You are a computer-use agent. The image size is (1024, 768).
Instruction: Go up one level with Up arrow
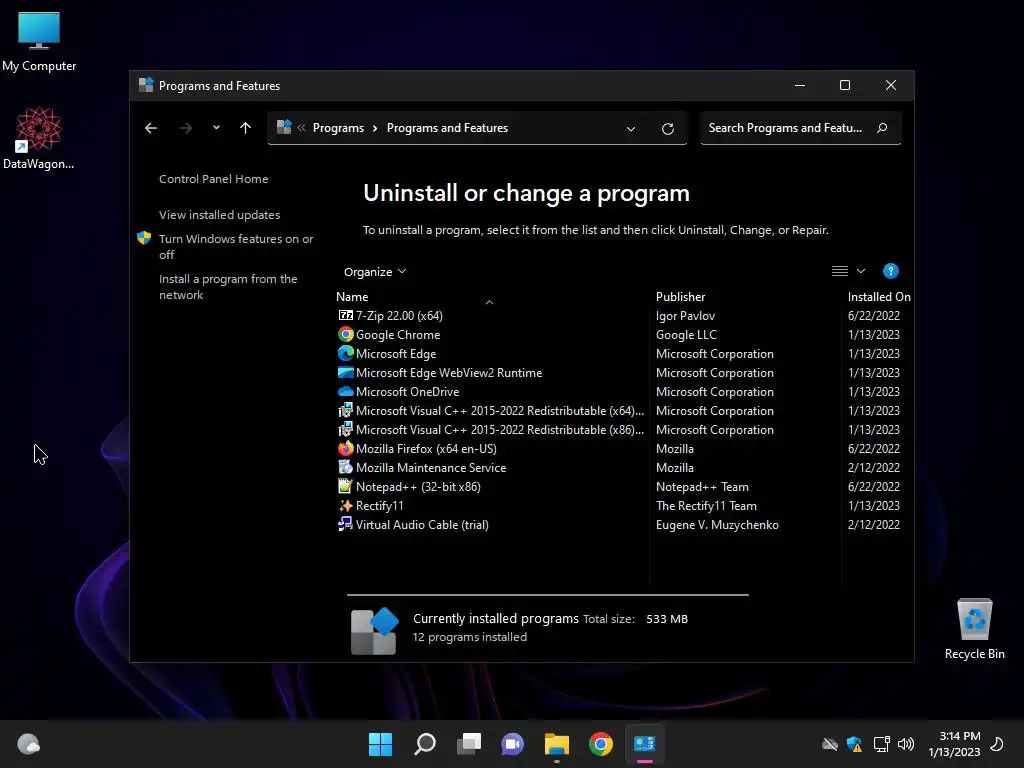click(246, 128)
